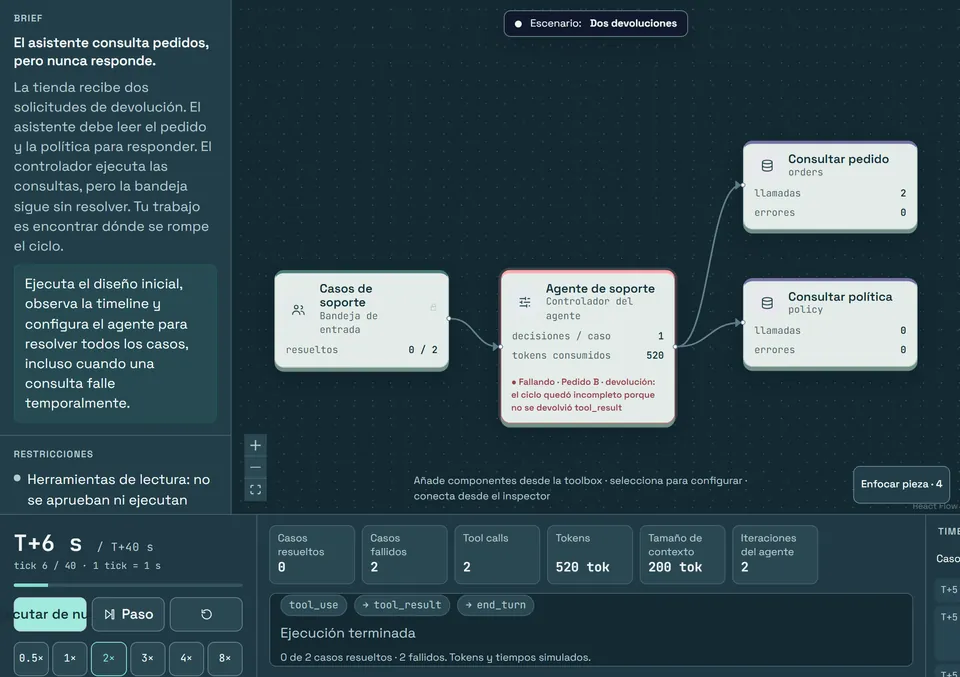The image size is (960, 677).
Task: Click the database icon on Consultar política node
Action: (x=767, y=303)
